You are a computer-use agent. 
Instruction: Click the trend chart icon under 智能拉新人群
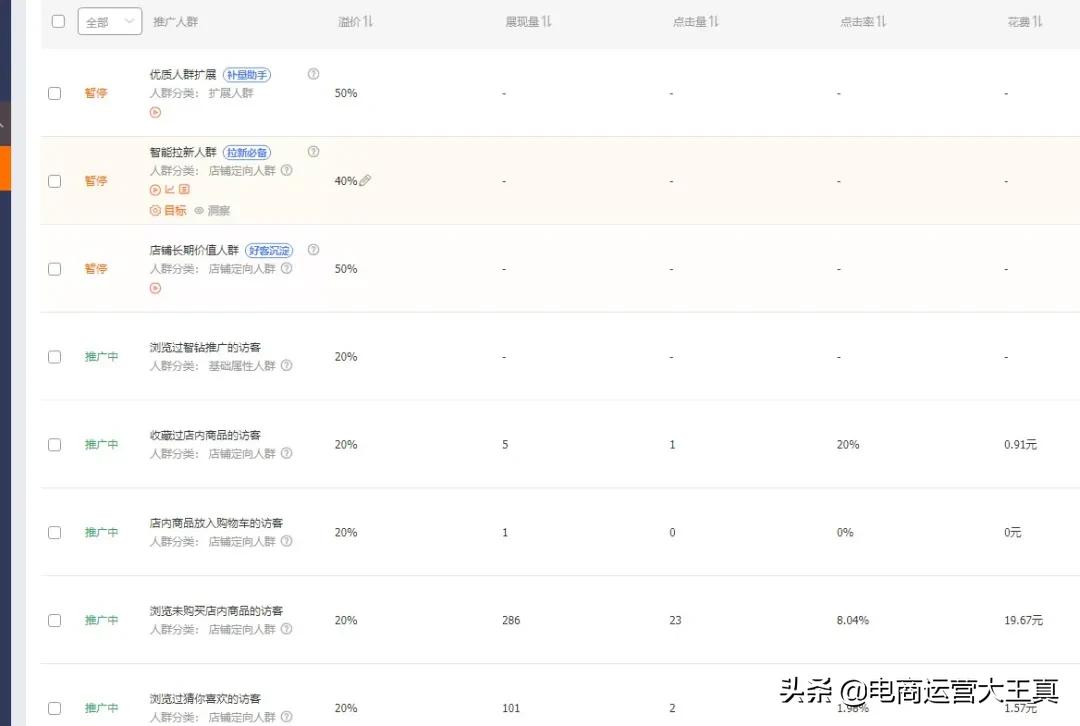click(169, 189)
